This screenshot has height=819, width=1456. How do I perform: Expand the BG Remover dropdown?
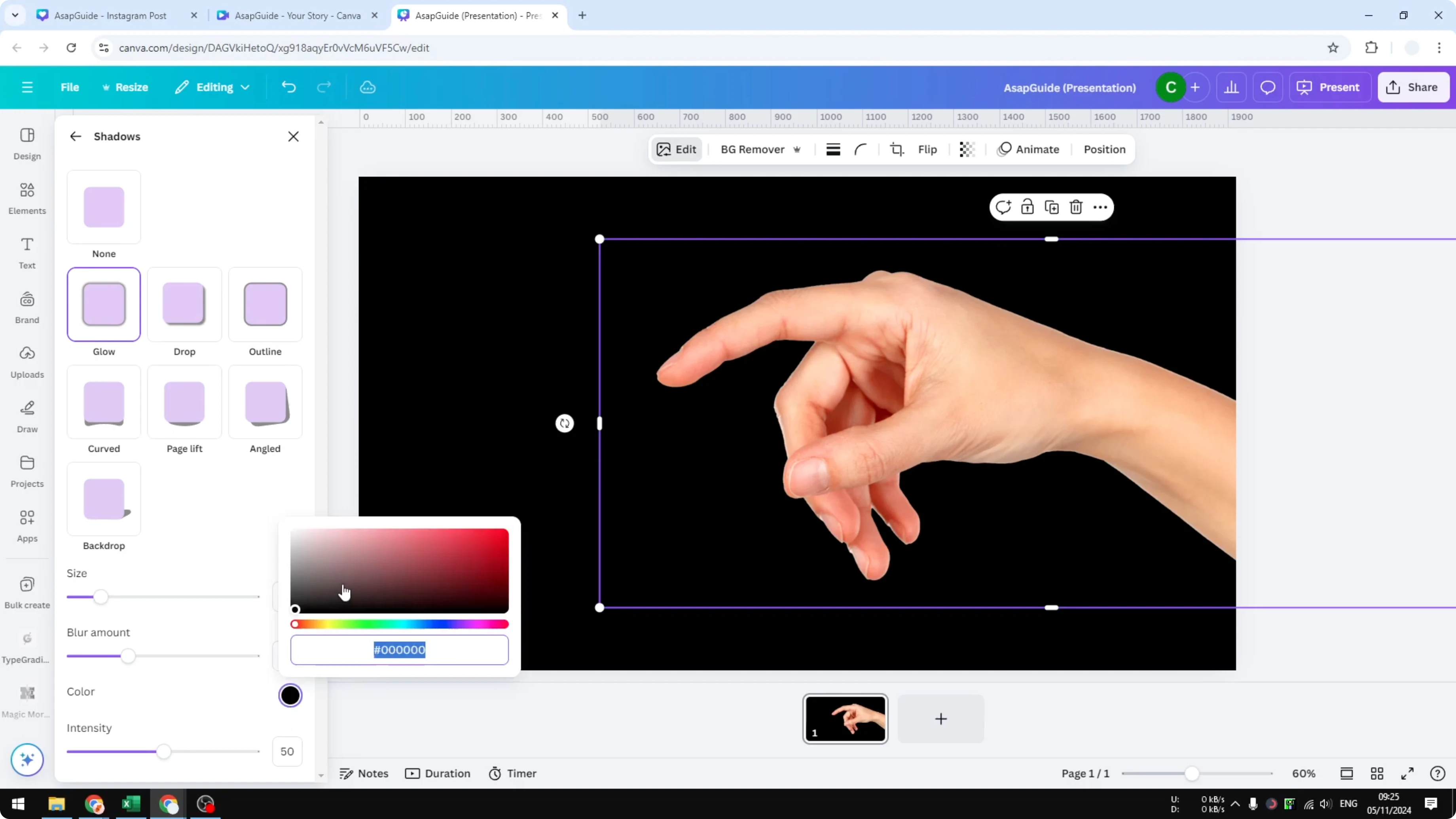797,149
